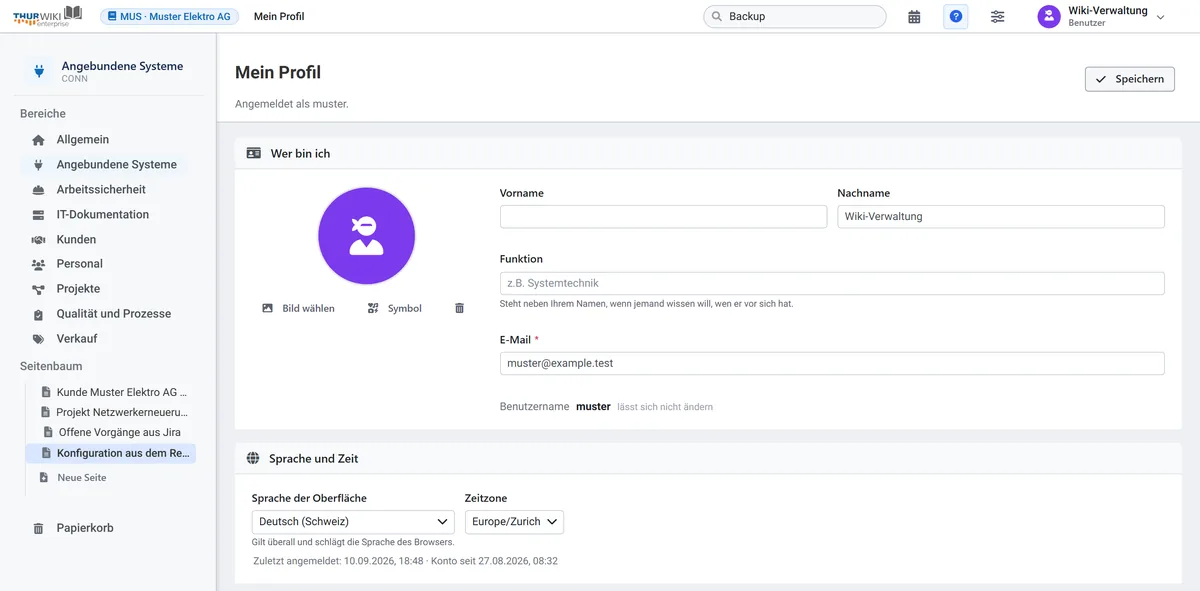Click the purple user avatar in header
Viewport: 1200px width, 591px height.
point(1049,17)
